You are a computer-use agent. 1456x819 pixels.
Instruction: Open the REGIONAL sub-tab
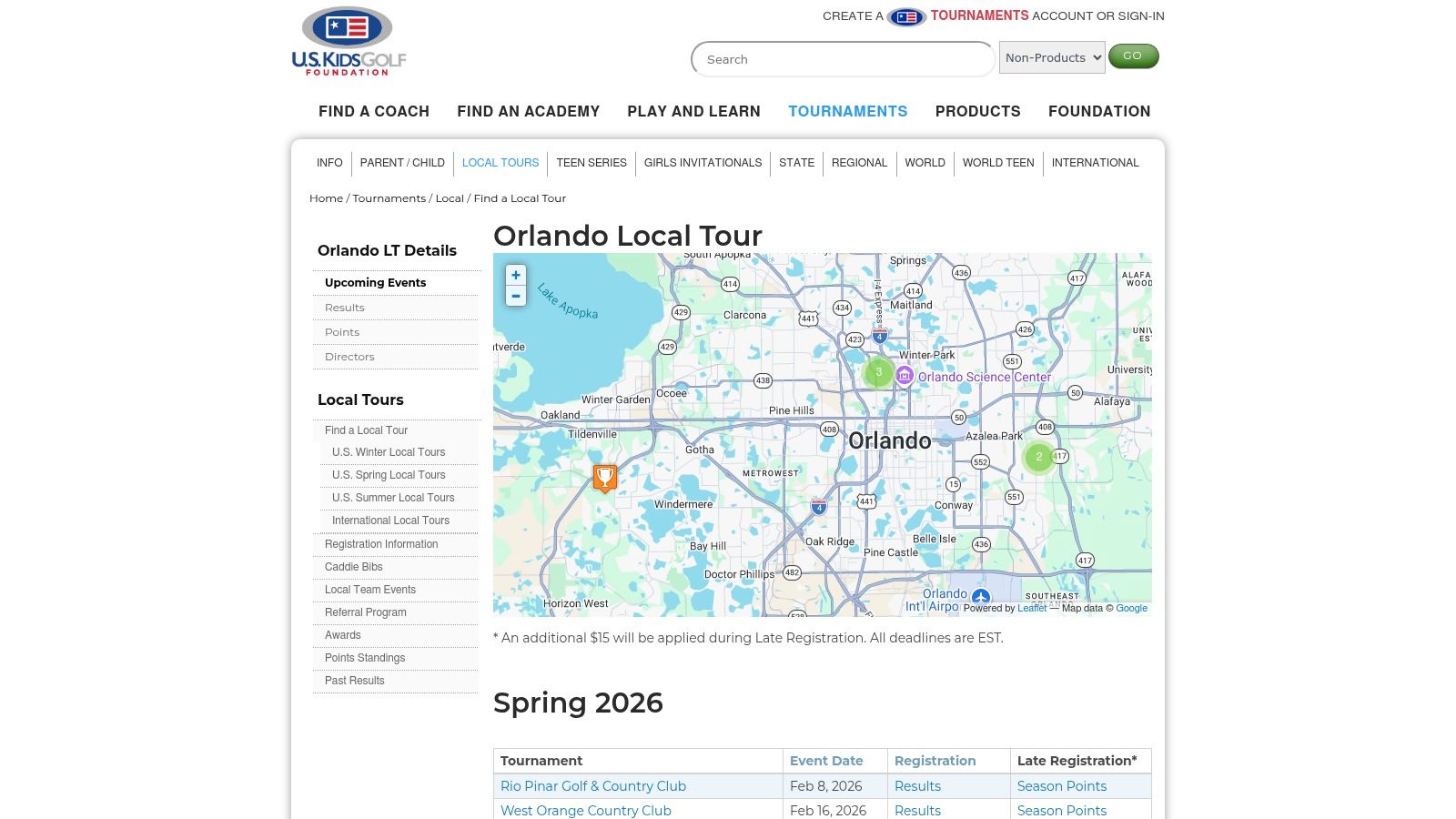click(x=859, y=163)
